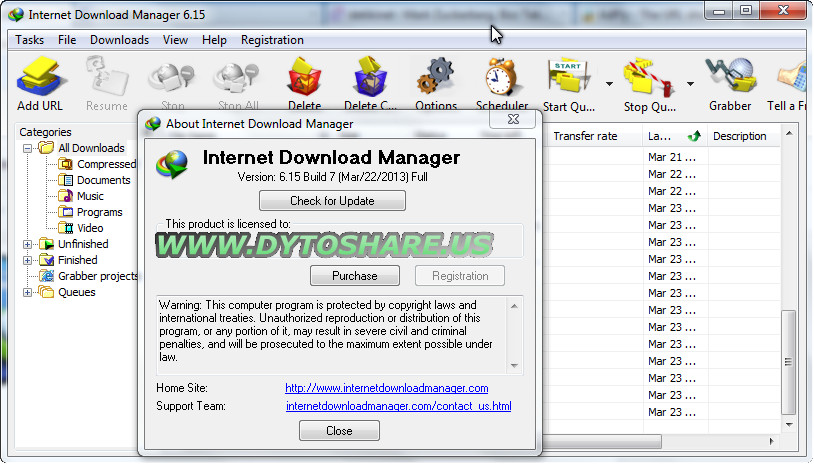Click the Start Queue toolbar icon
This screenshot has height=464, width=814.
568,78
